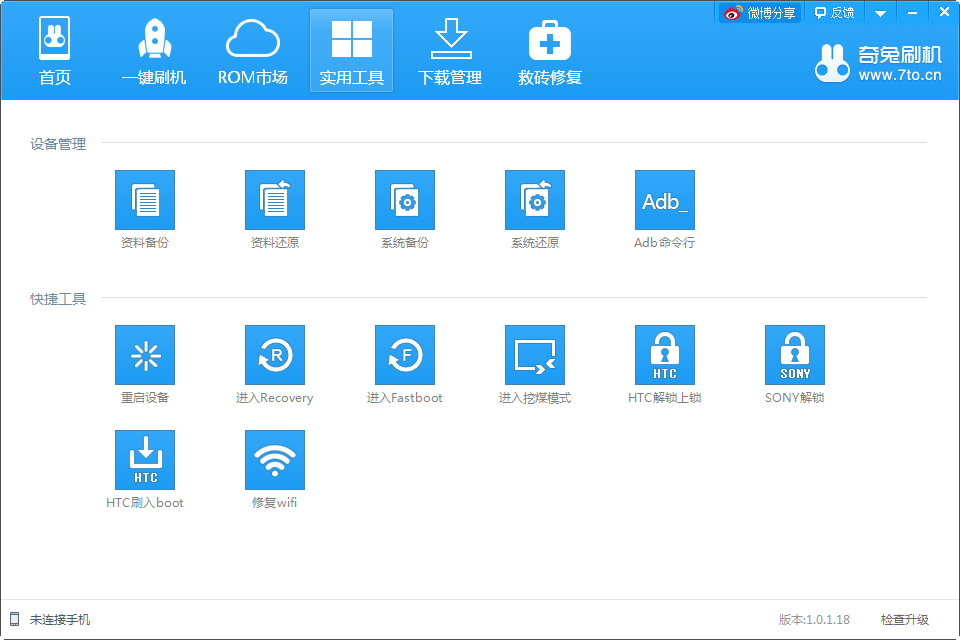Image resolution: width=960 pixels, height=640 pixels.
Task: Open 系统备份 system backup tool
Action: point(405,200)
